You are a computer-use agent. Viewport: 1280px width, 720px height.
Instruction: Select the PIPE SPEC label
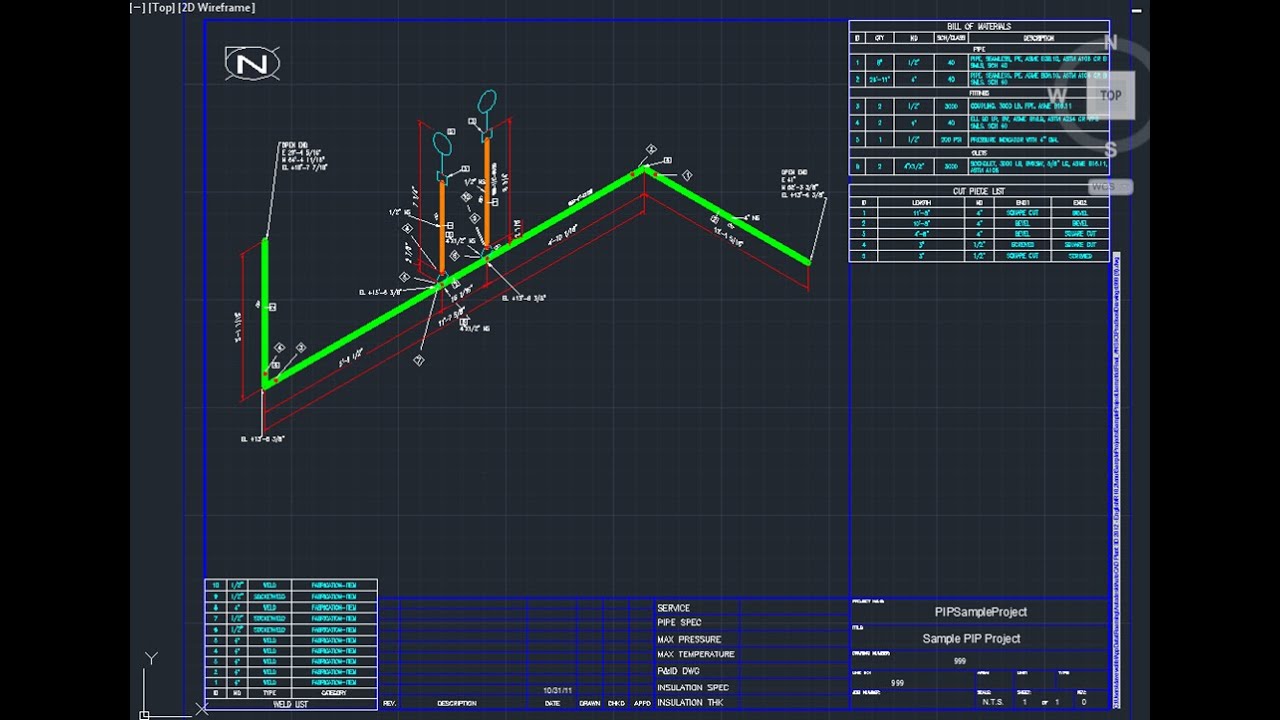click(x=679, y=622)
